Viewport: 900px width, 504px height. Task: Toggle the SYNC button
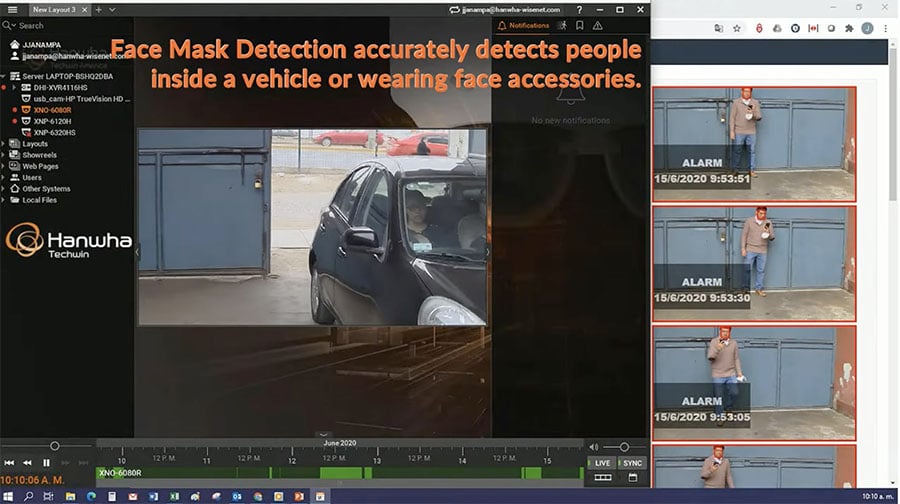tap(632, 463)
